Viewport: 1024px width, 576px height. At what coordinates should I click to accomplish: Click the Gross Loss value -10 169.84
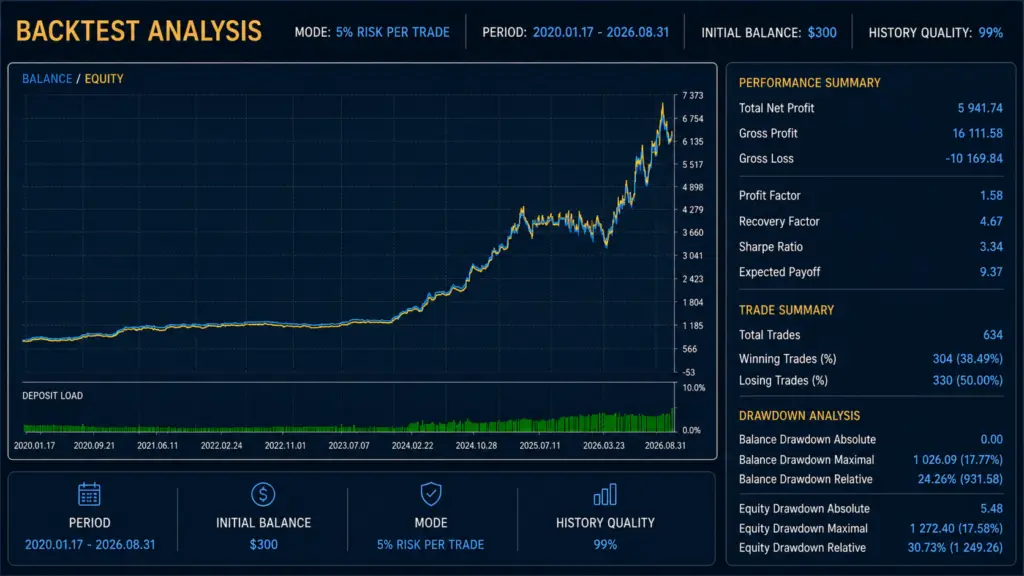[974, 158]
